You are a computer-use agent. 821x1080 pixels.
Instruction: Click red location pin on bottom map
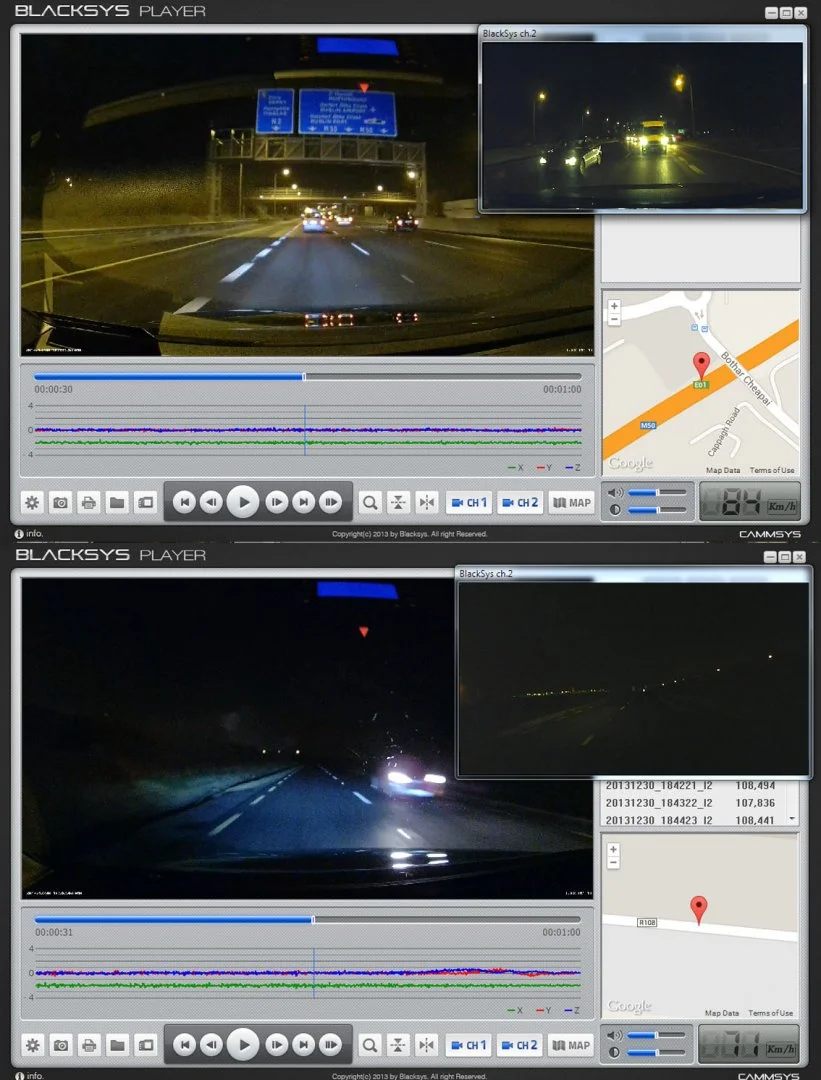point(698,910)
